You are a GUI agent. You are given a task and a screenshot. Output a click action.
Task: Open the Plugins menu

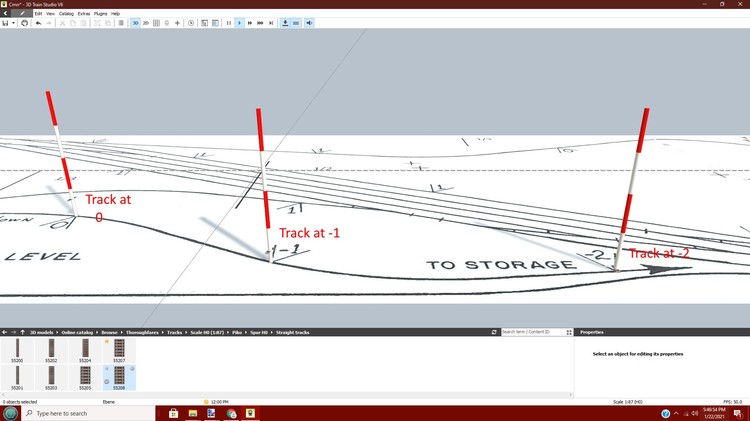(x=100, y=13)
